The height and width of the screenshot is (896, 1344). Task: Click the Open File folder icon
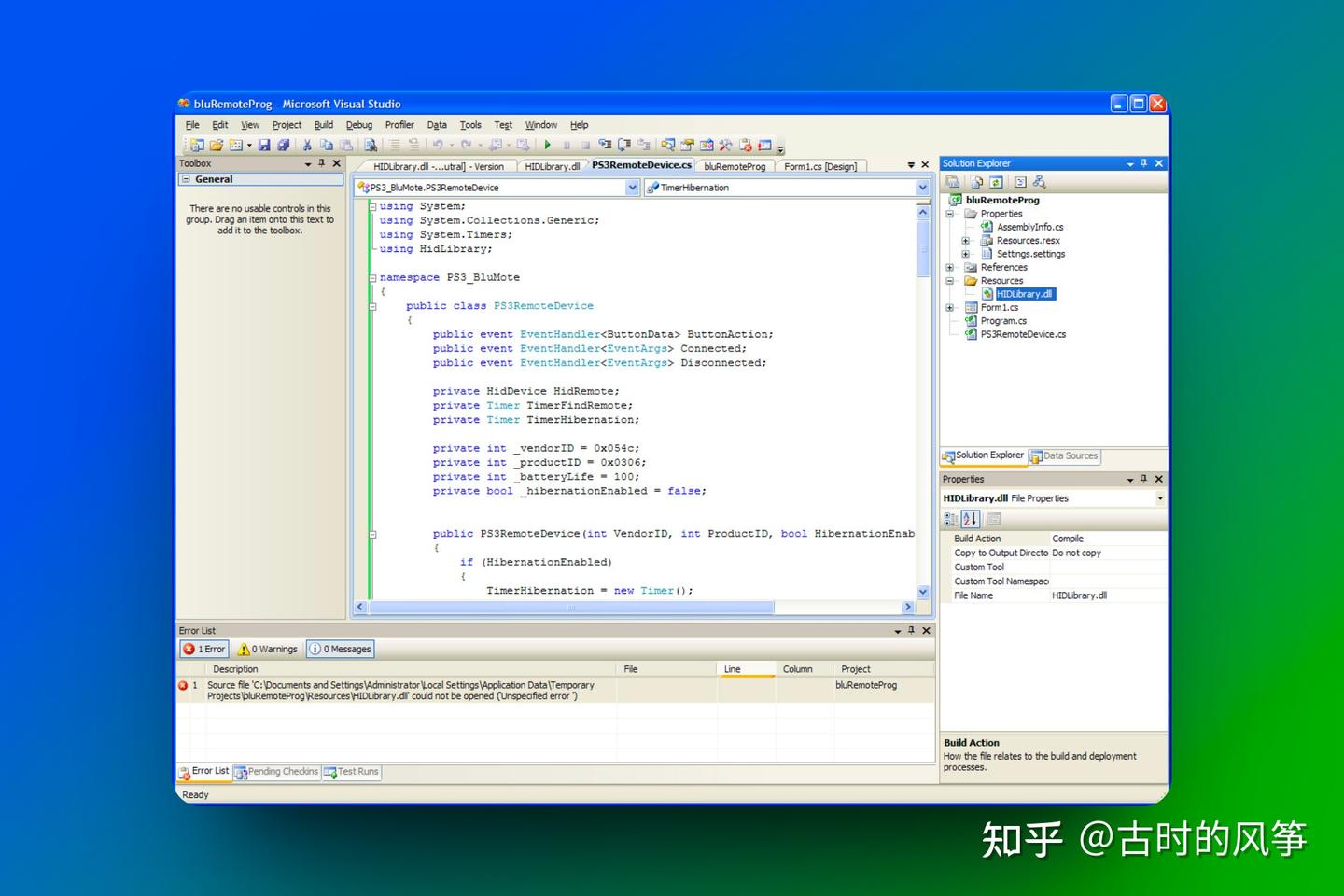[217, 145]
